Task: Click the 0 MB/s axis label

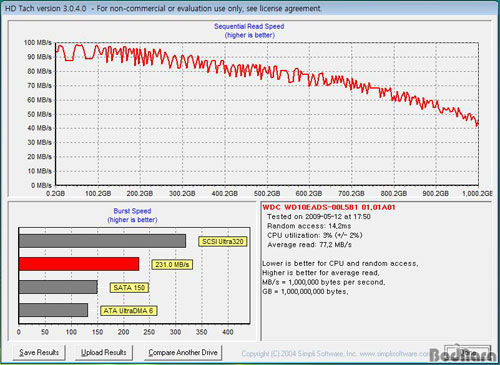Action: pos(41,185)
